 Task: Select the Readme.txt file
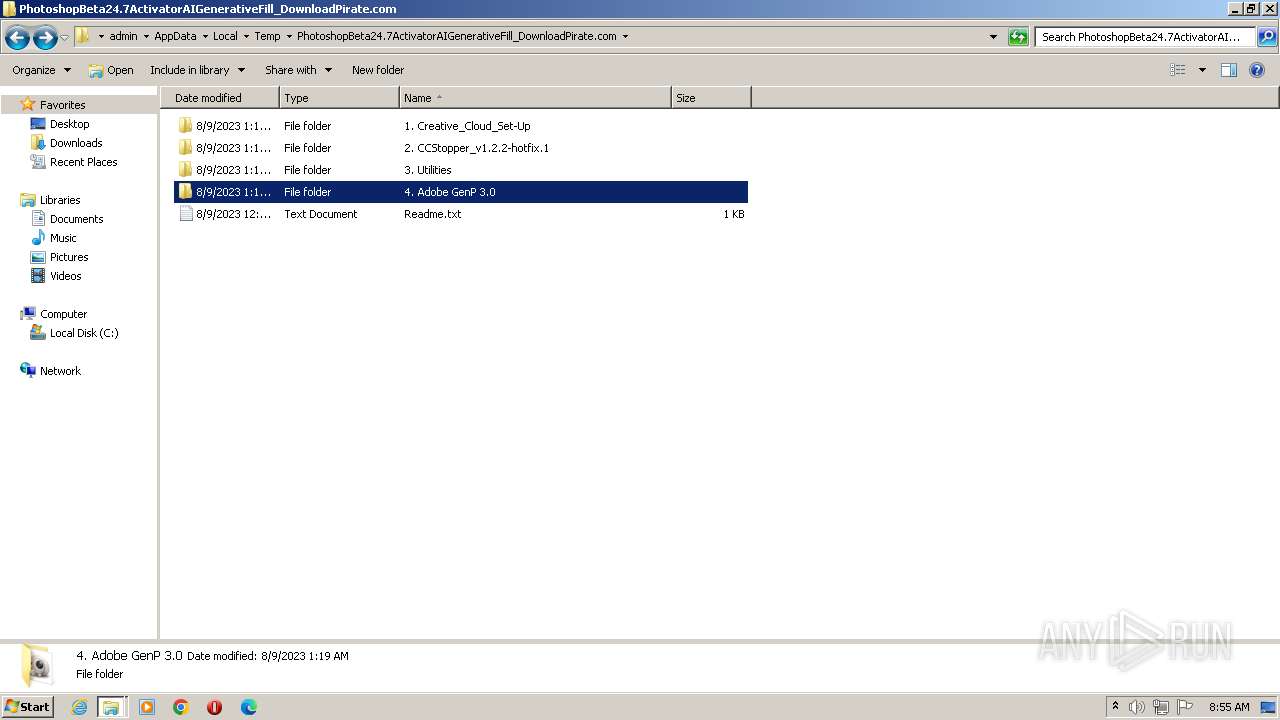click(x=461, y=214)
